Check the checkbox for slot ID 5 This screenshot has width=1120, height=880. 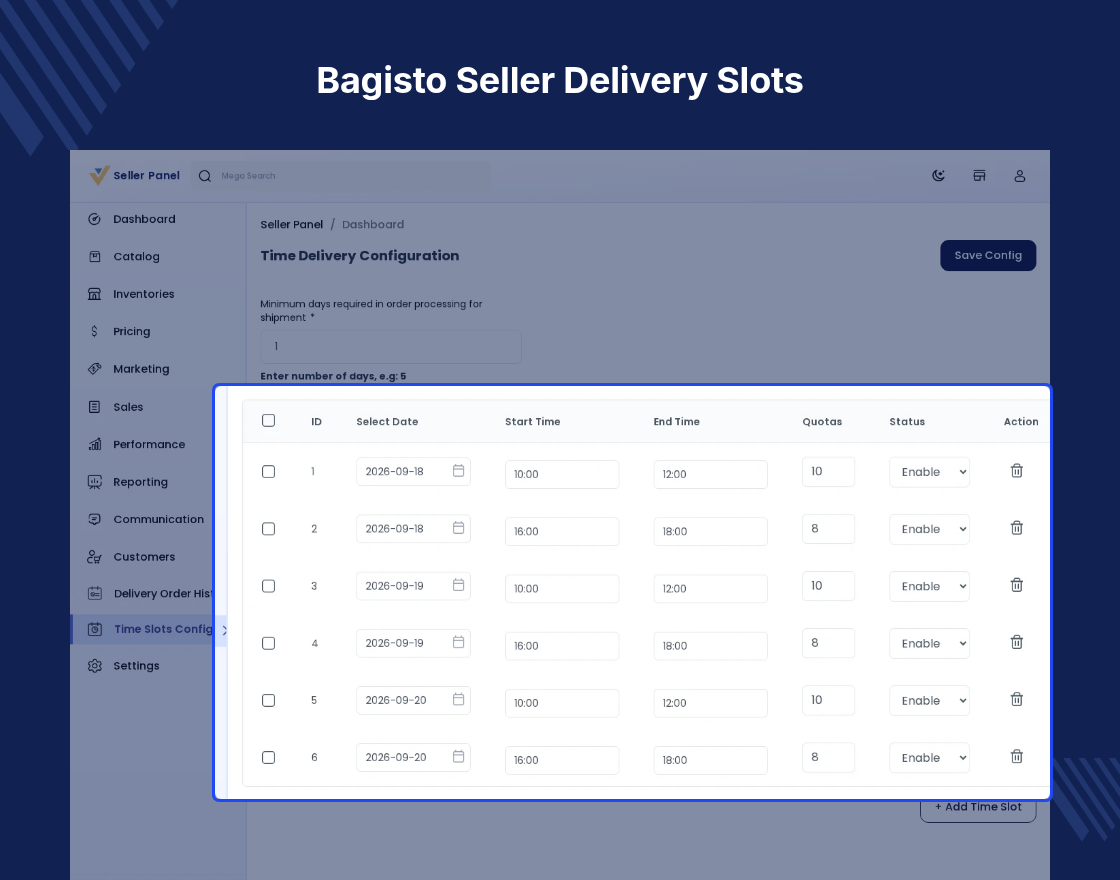pyautogui.click(x=269, y=700)
